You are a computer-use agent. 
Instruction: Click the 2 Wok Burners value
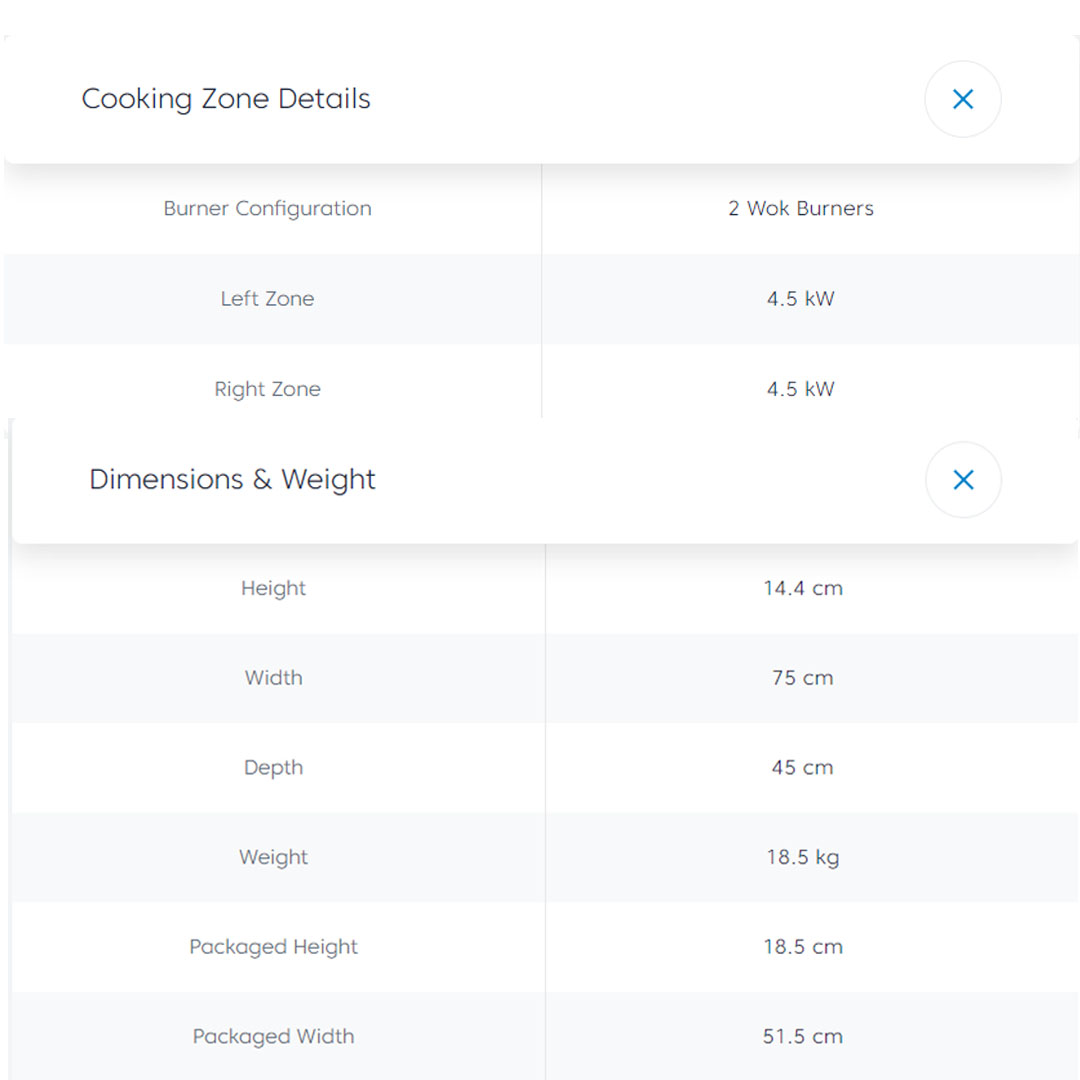[800, 209]
